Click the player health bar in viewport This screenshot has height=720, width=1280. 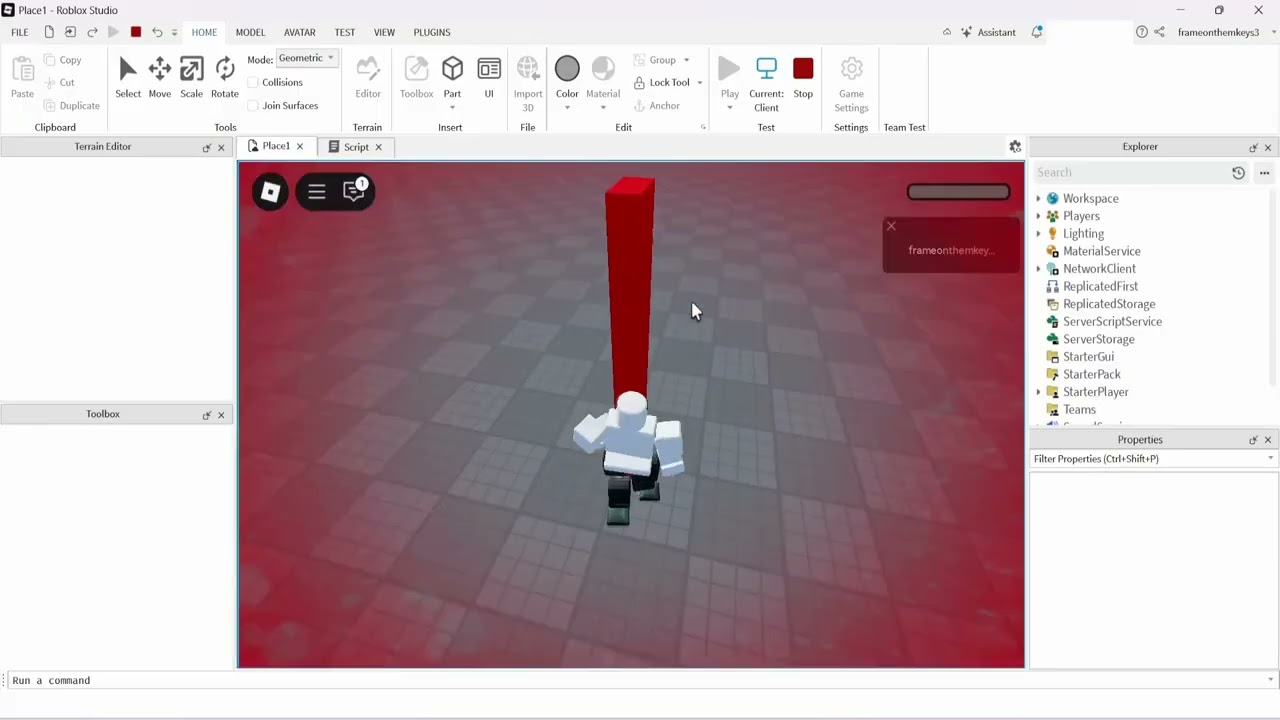(x=958, y=192)
